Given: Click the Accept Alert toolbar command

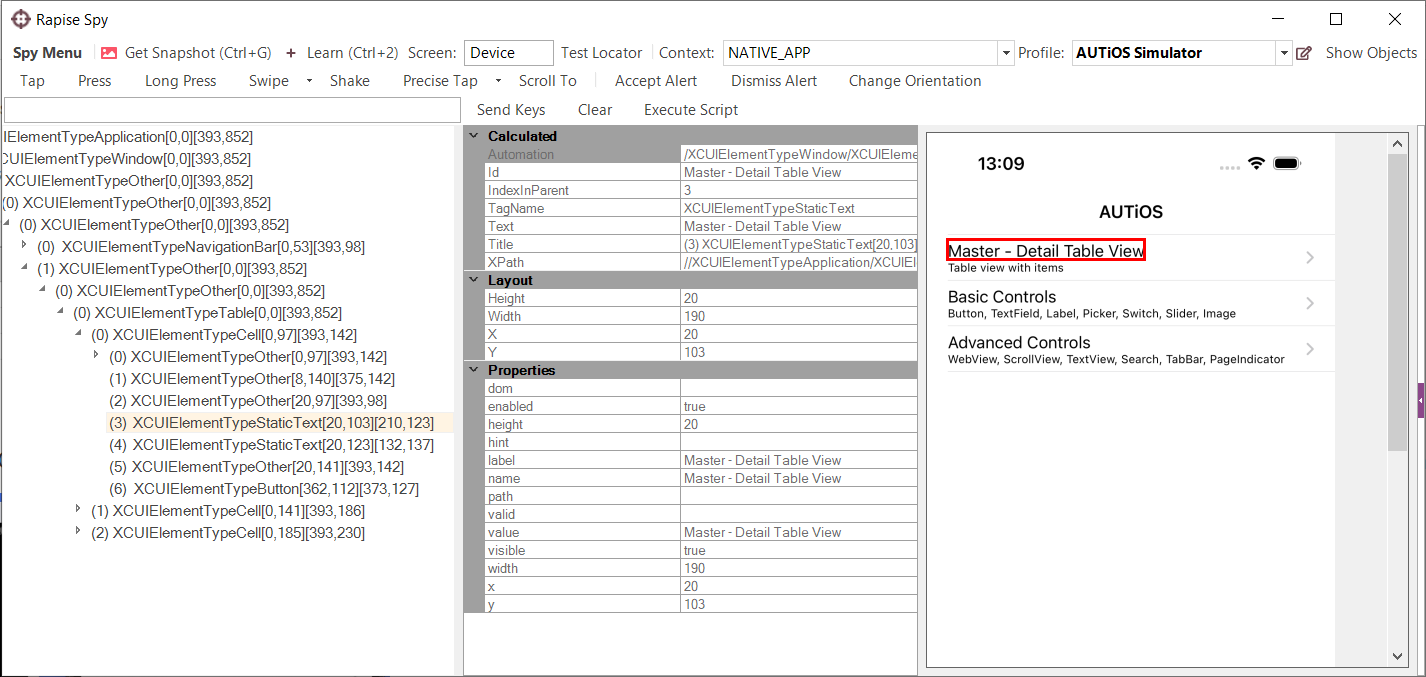Looking at the screenshot, I should click(656, 81).
